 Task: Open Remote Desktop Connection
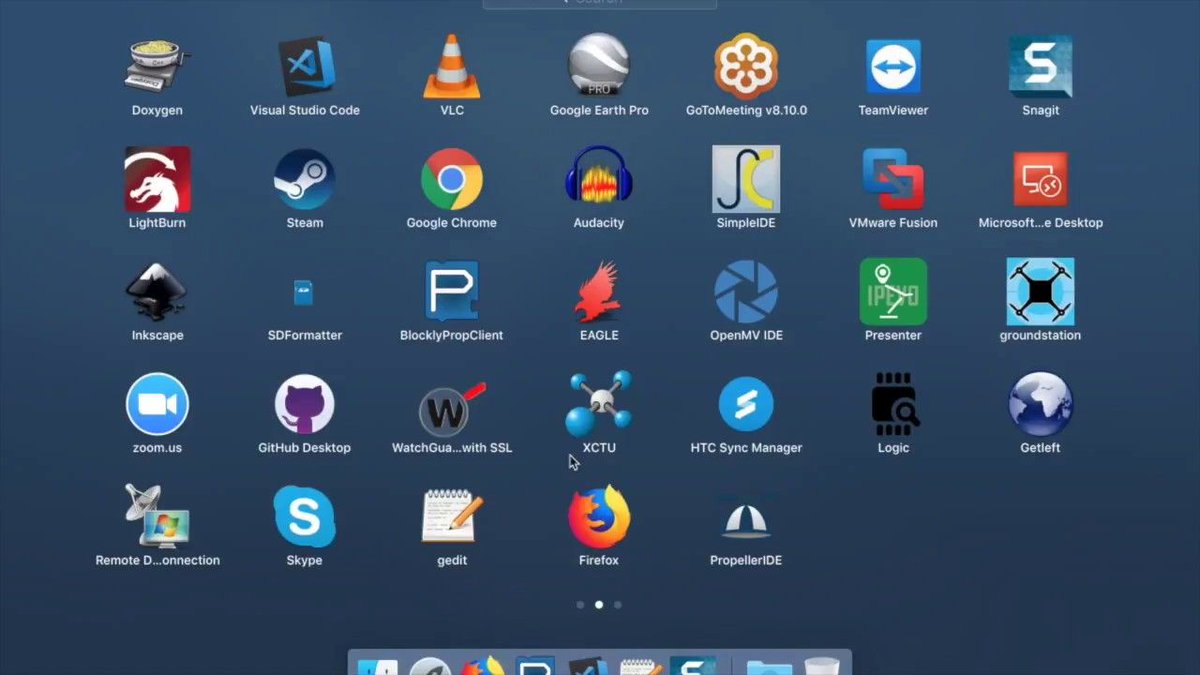point(157,516)
